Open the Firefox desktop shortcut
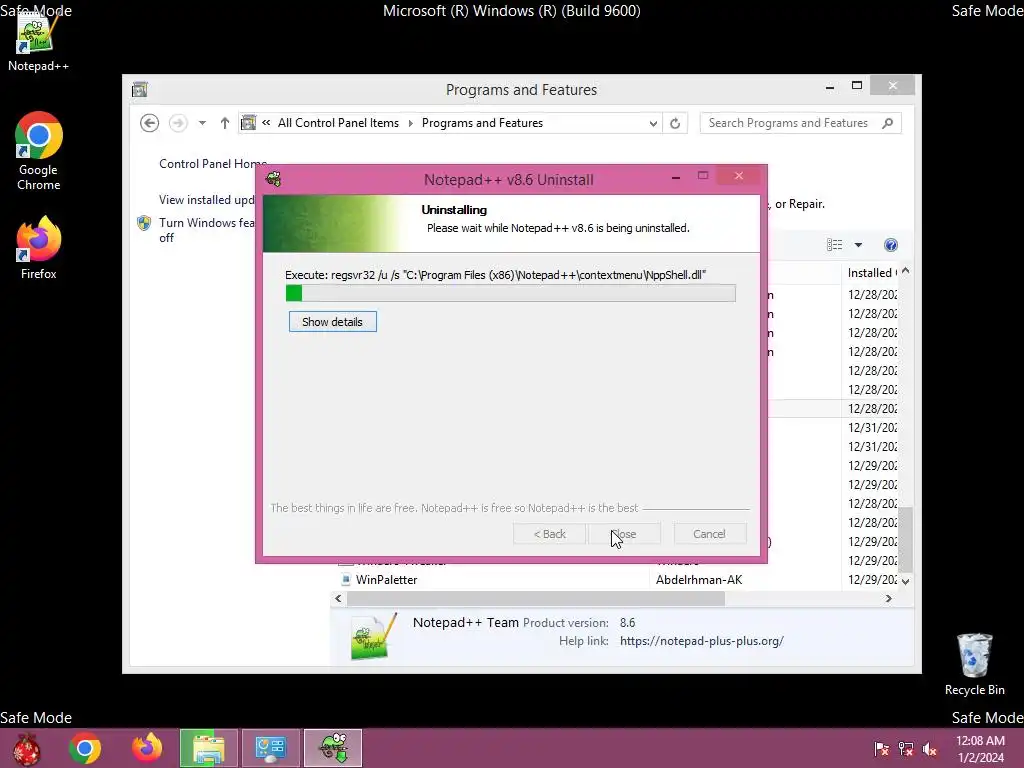The height and width of the screenshot is (768, 1024). click(39, 248)
